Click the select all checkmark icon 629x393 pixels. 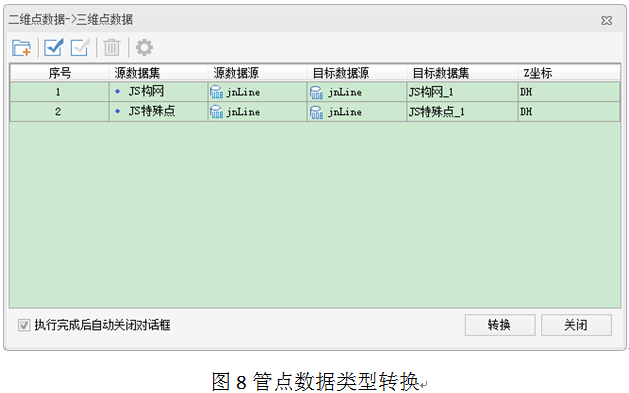(x=54, y=47)
